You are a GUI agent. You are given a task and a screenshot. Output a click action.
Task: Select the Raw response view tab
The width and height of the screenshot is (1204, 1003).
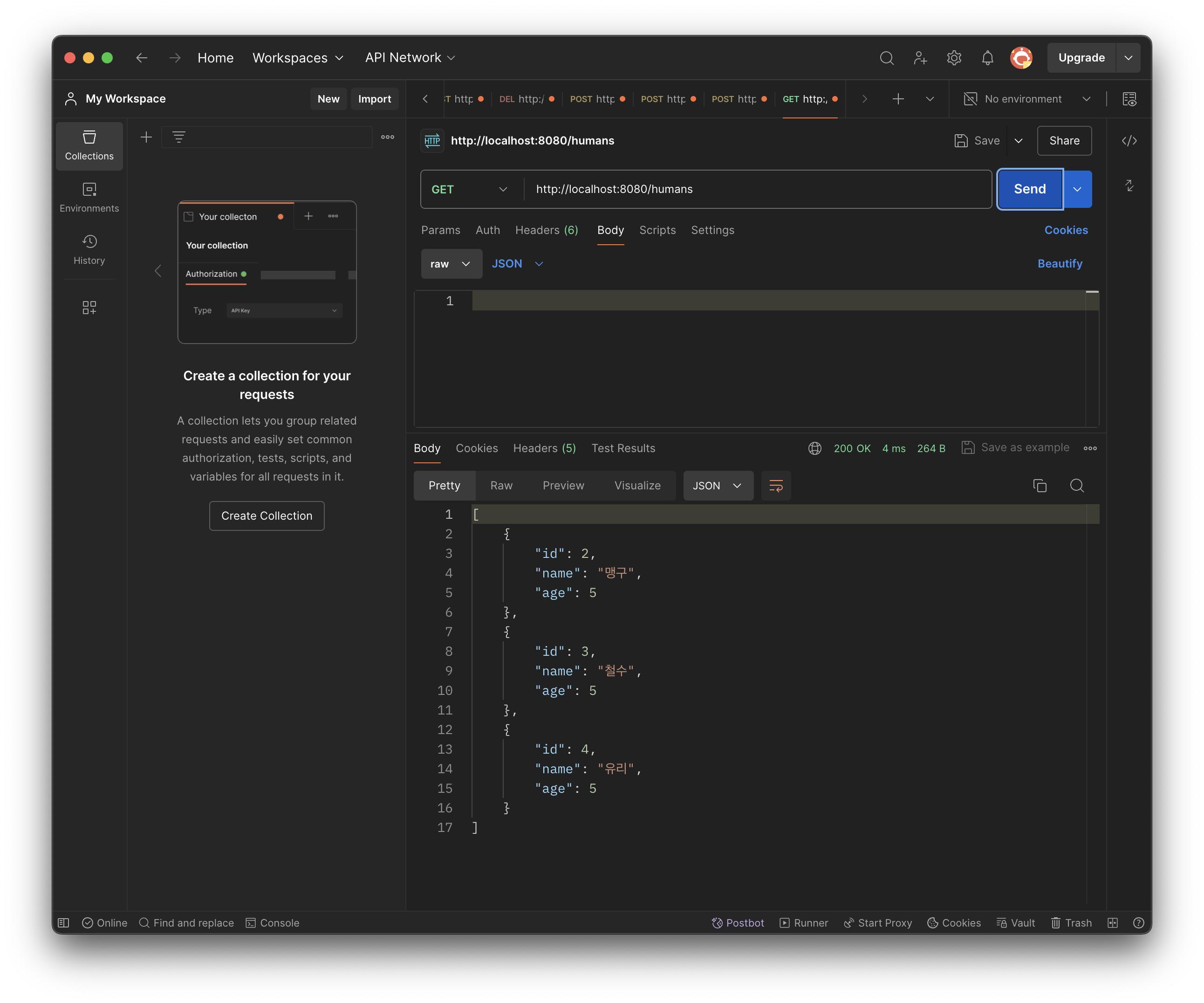501,486
